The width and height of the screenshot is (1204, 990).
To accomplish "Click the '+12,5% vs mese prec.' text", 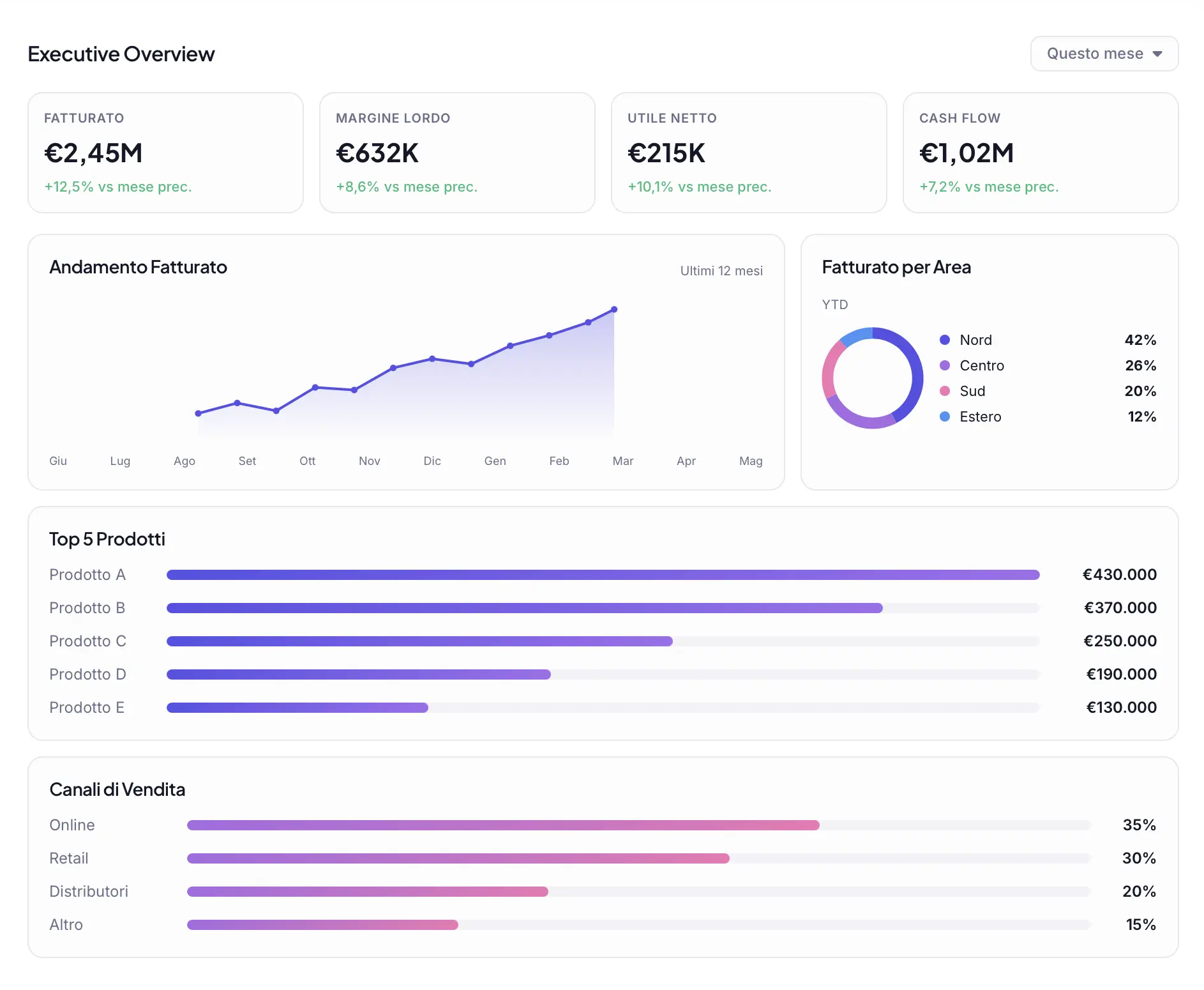I will pos(117,187).
